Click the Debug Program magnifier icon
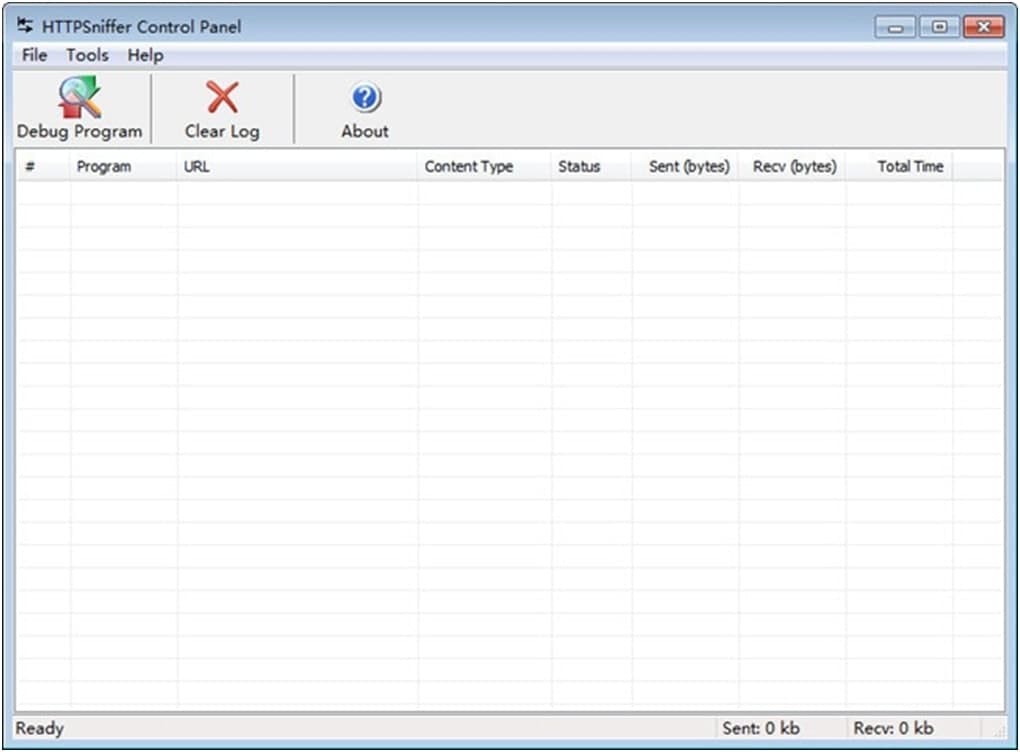The image size is (1020, 752). point(80,96)
